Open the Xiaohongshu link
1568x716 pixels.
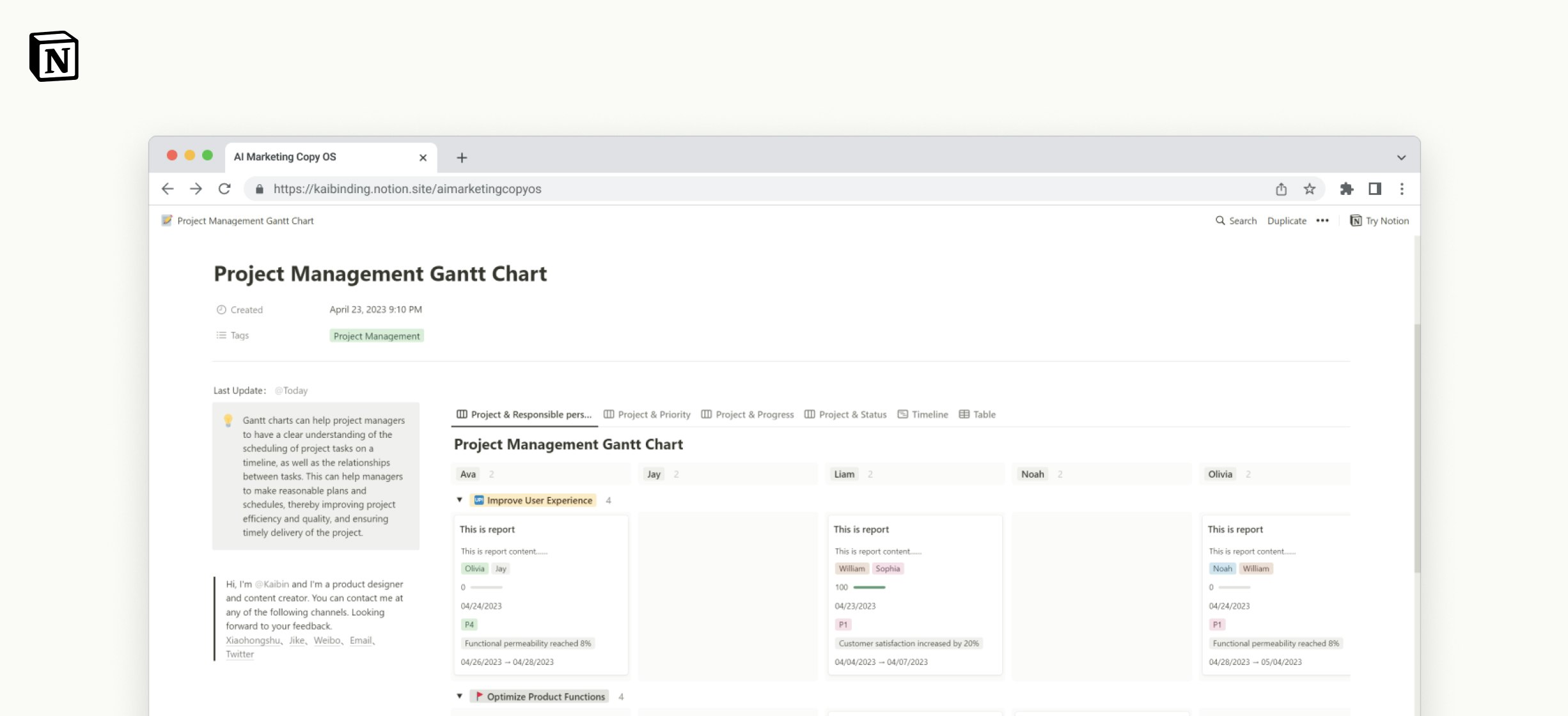coord(253,640)
